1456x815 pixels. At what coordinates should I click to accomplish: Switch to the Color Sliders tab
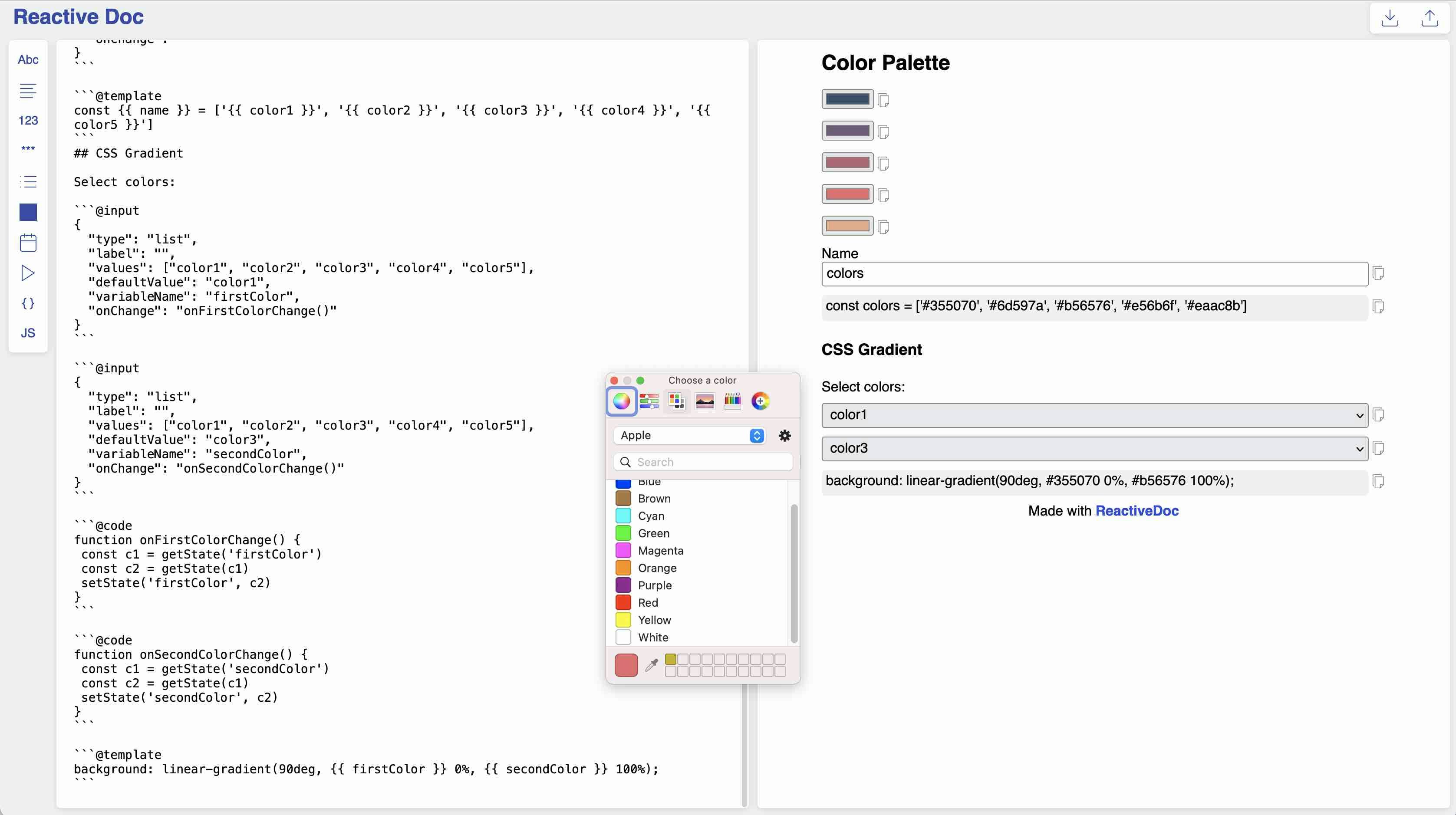649,401
